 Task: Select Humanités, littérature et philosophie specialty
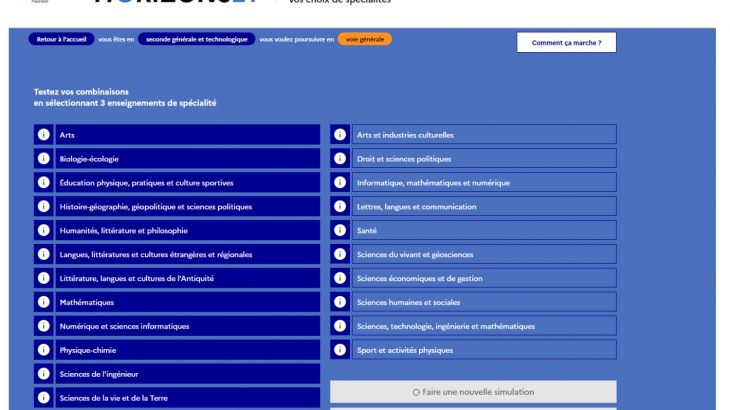coord(186,231)
